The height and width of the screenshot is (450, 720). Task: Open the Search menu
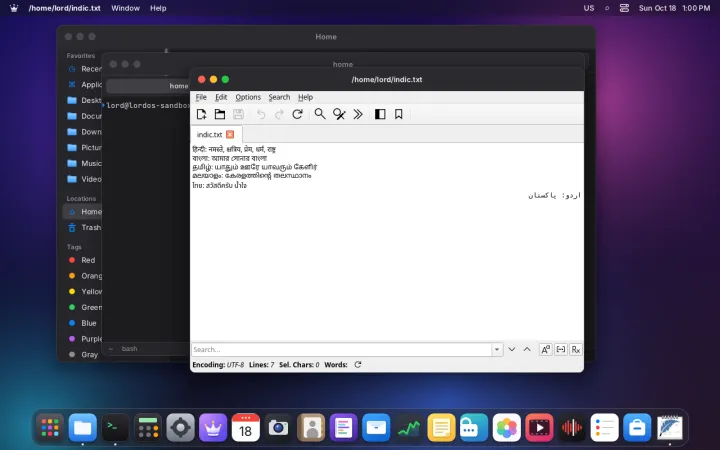(x=279, y=97)
